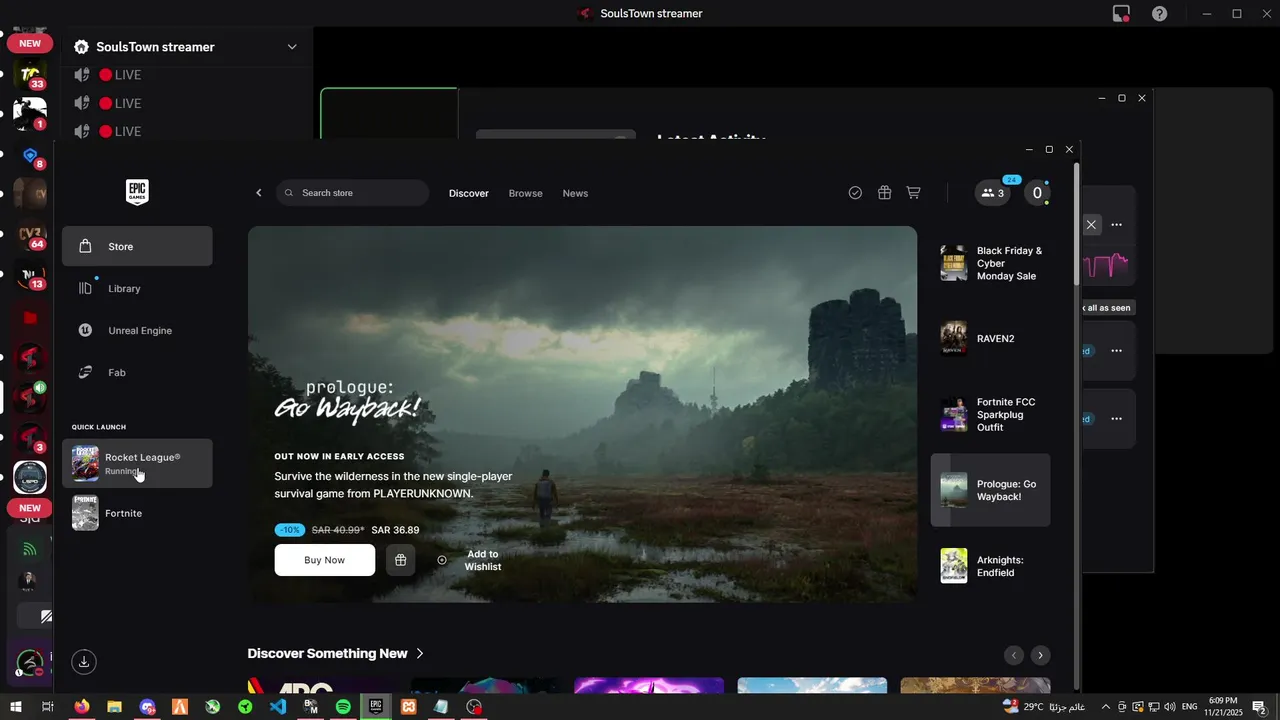Viewport: 1280px width, 720px height.
Task: Click Discover Something New heading link
Action: (327, 653)
